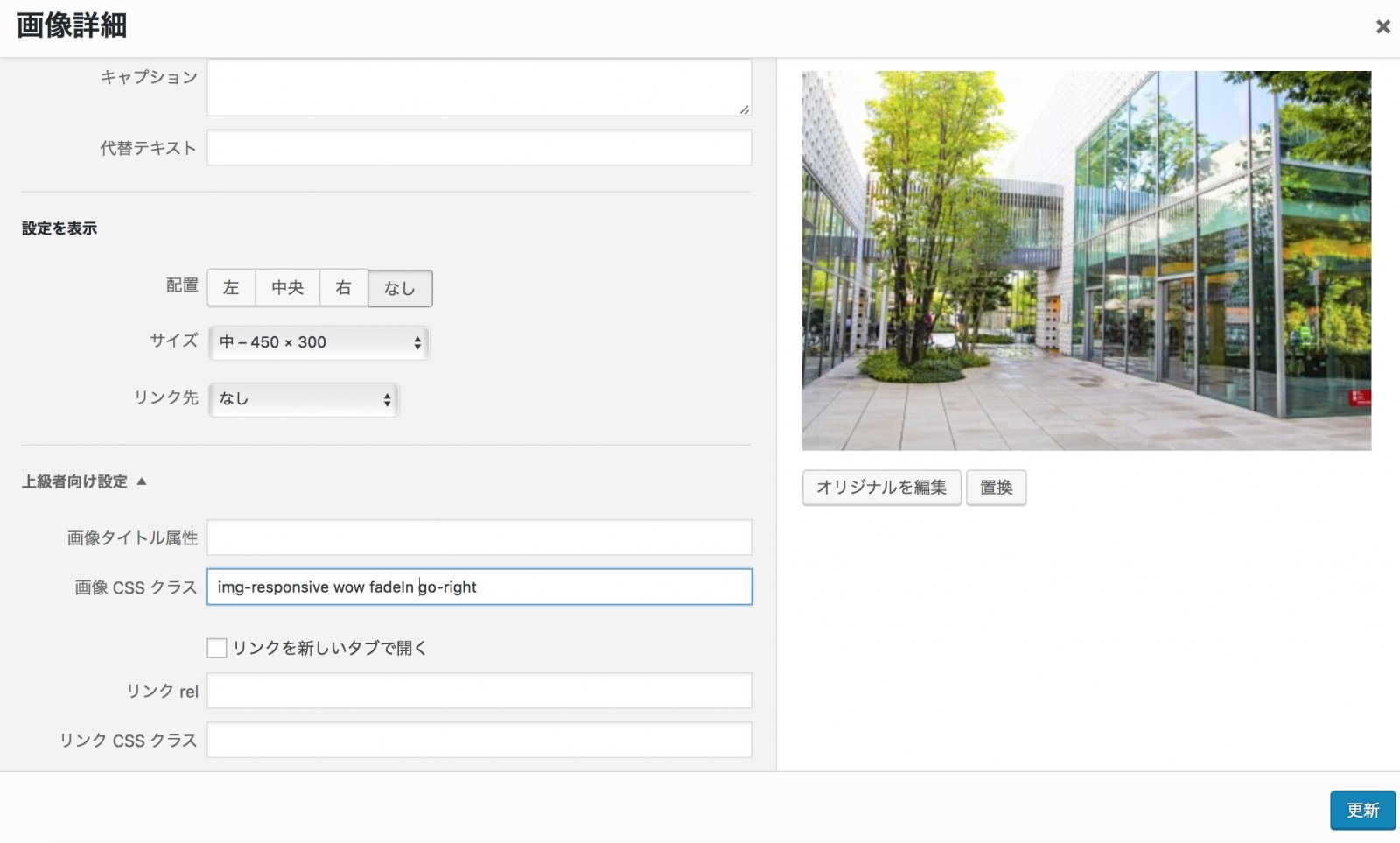Image resolution: width=1400 pixels, height=843 pixels.
Task: Click the courtyard image preview thumbnail
Action: pyautogui.click(x=1087, y=261)
